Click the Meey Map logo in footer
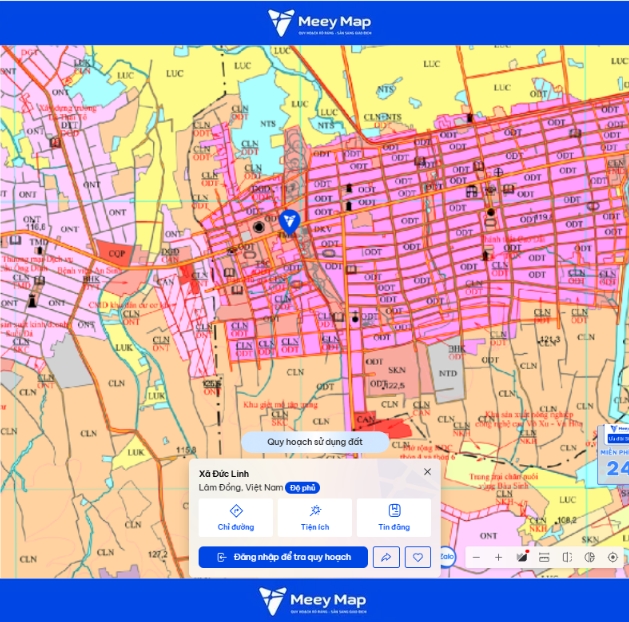The image size is (629, 622). 313,601
